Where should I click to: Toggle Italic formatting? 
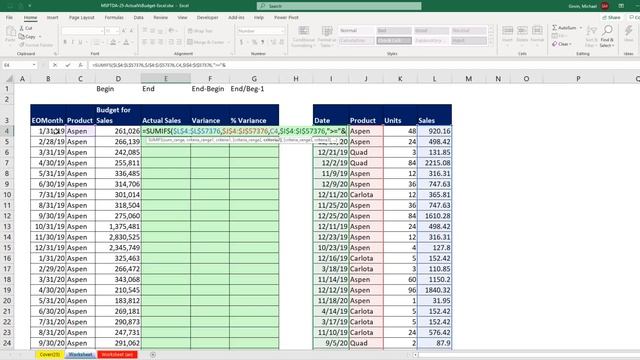(x=73, y=42)
